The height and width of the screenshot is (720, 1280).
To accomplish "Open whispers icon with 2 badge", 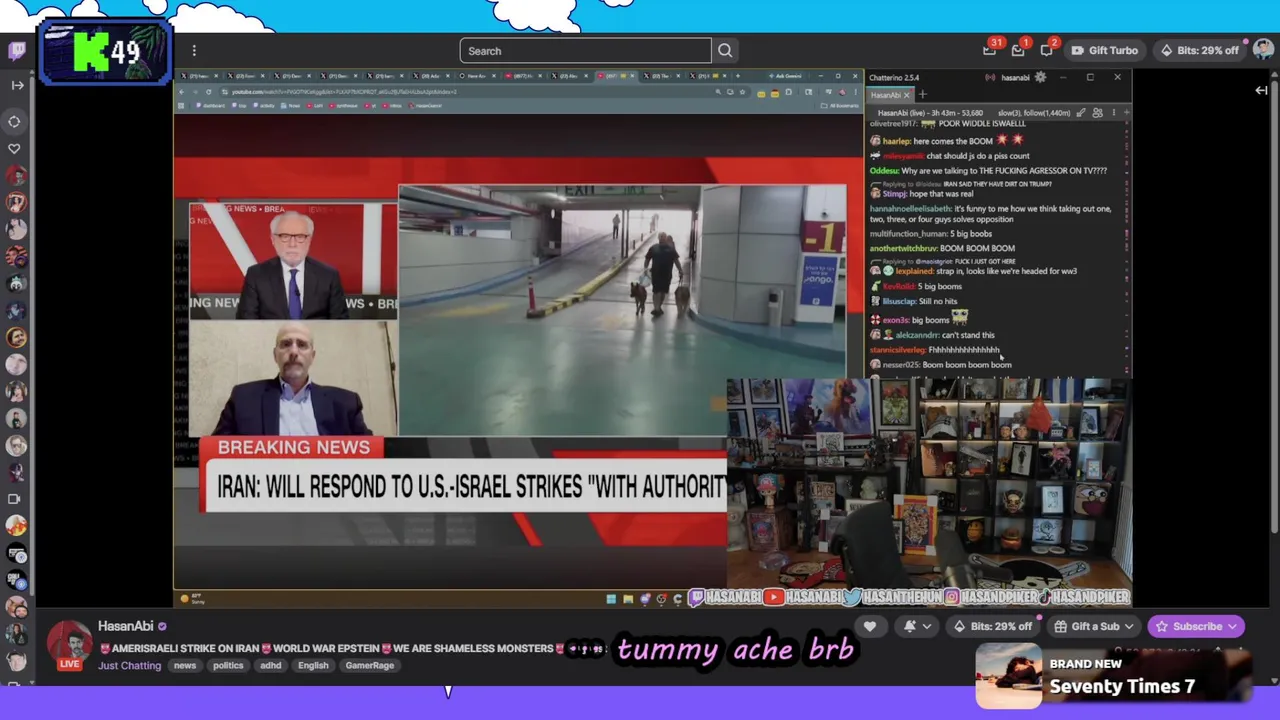I will pos(1047,50).
